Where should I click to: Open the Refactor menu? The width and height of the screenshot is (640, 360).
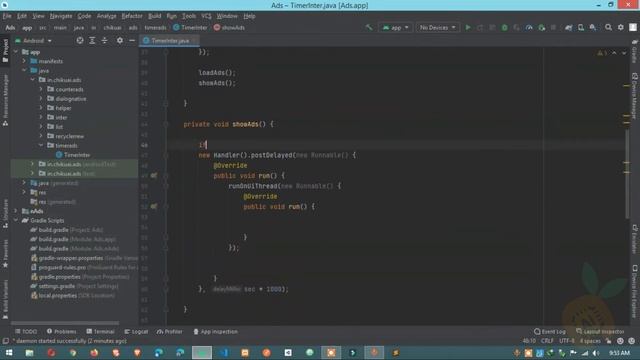(x=132, y=16)
